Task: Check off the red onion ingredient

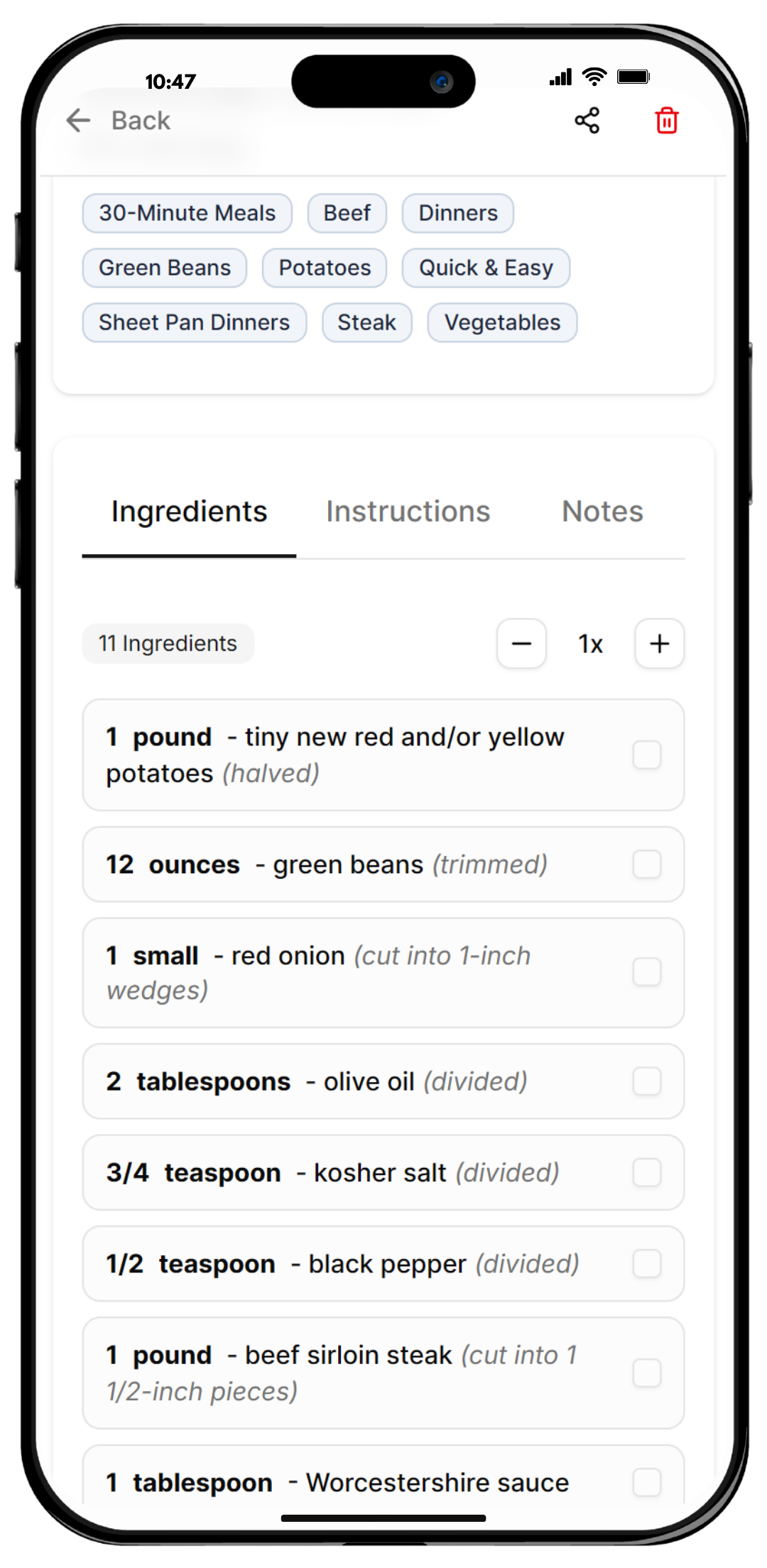Action: 647,973
